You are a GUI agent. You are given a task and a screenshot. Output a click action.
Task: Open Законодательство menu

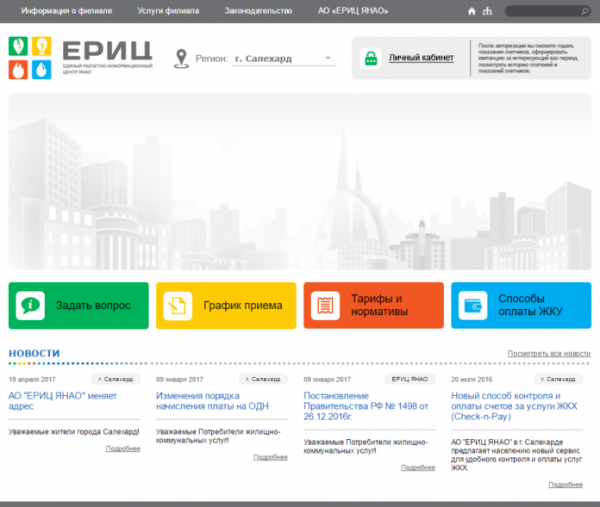pos(258,11)
